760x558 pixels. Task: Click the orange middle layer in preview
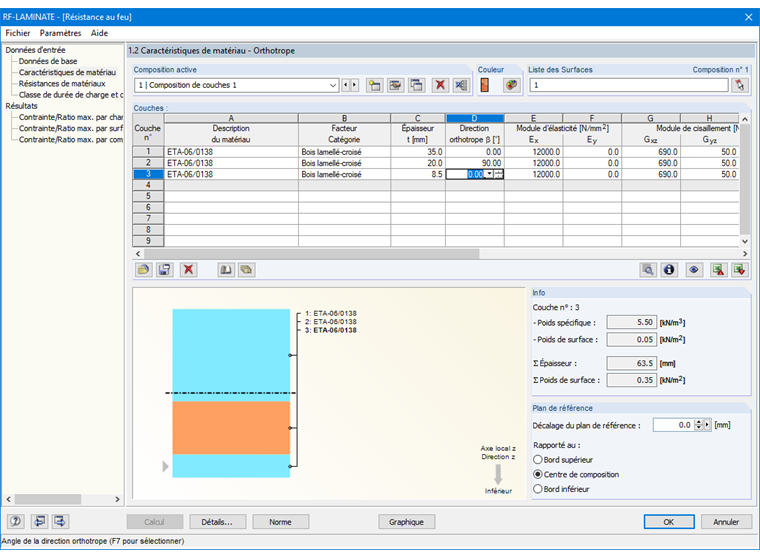[x=231, y=428]
